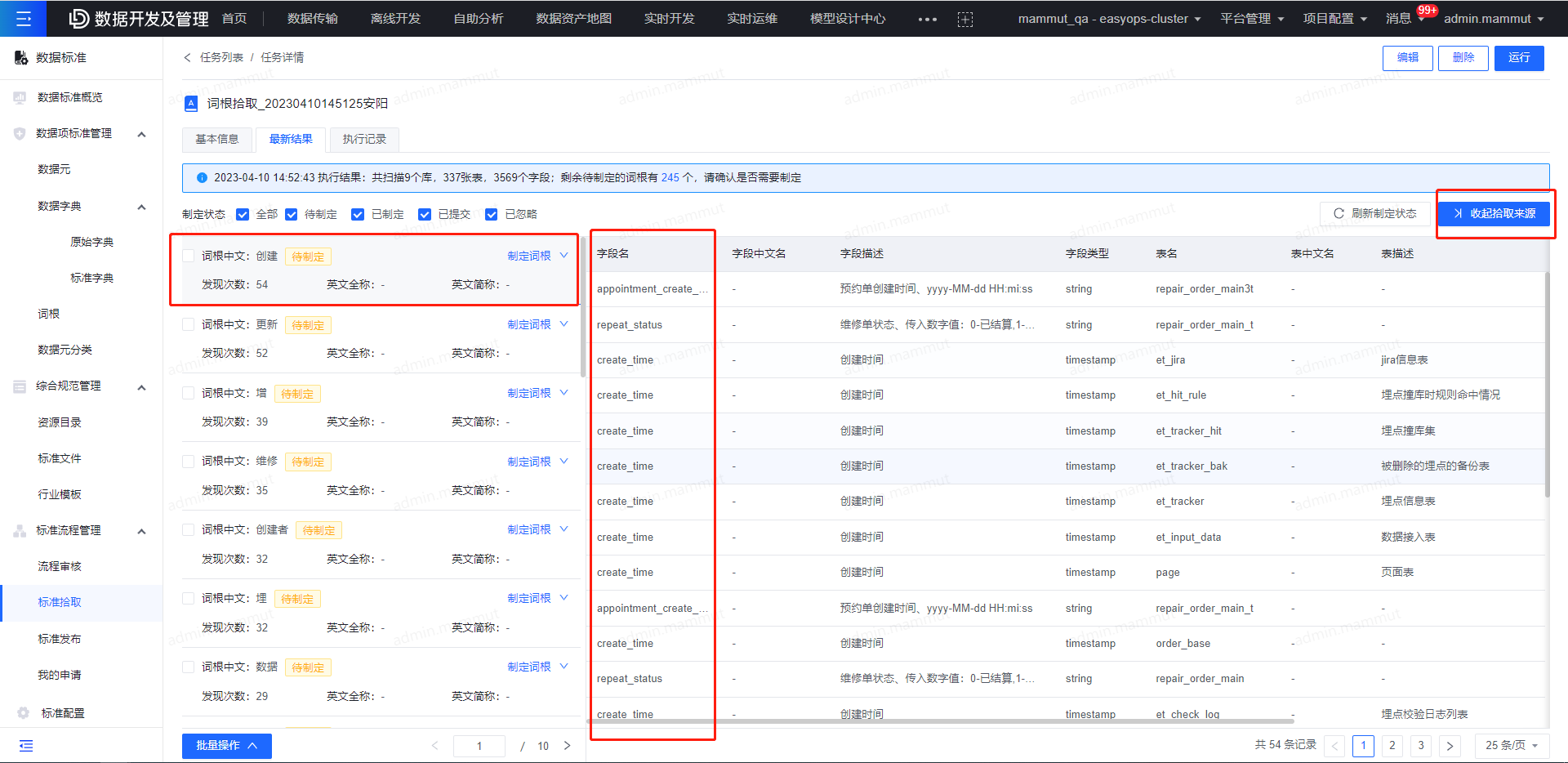Click the back arrow beside 任务列表
Image resolution: width=1568 pixels, height=763 pixels.
[x=187, y=57]
